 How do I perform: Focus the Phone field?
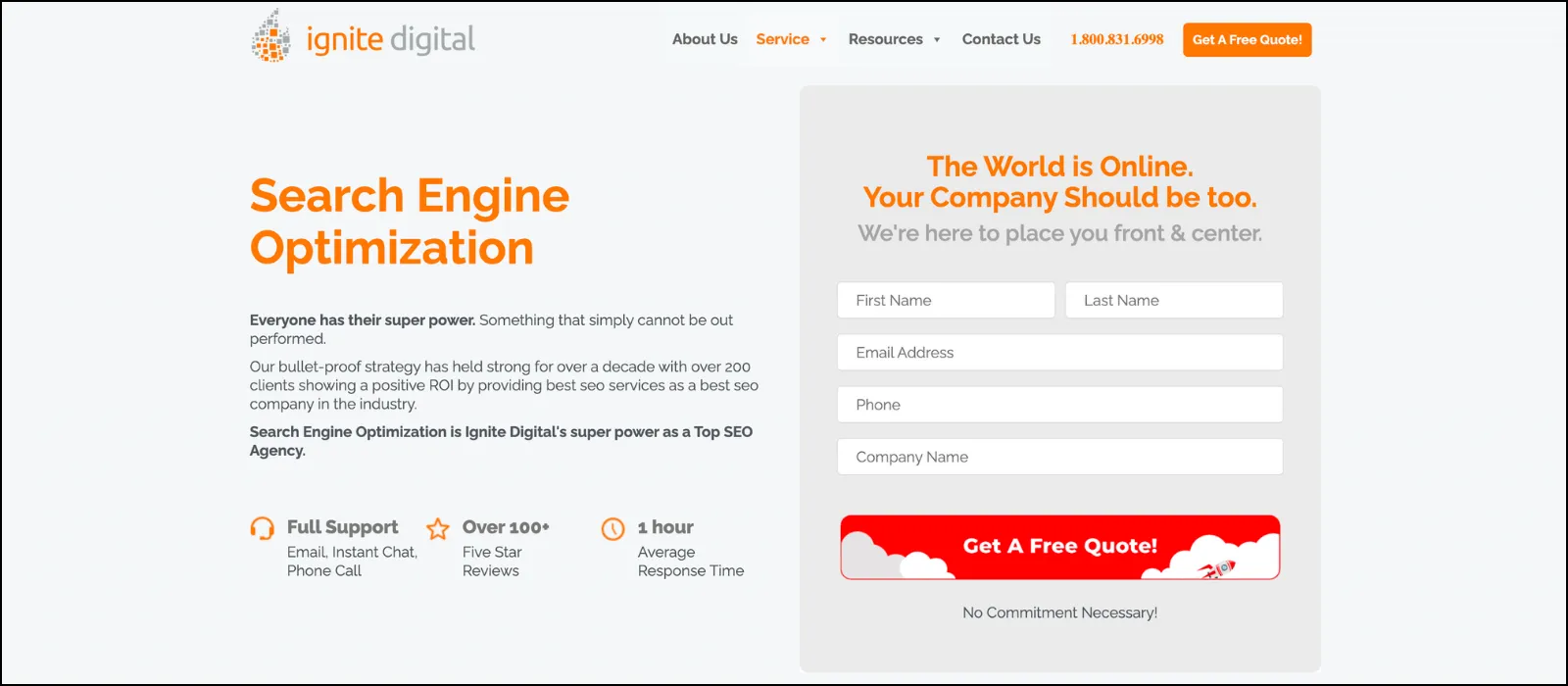click(1059, 405)
